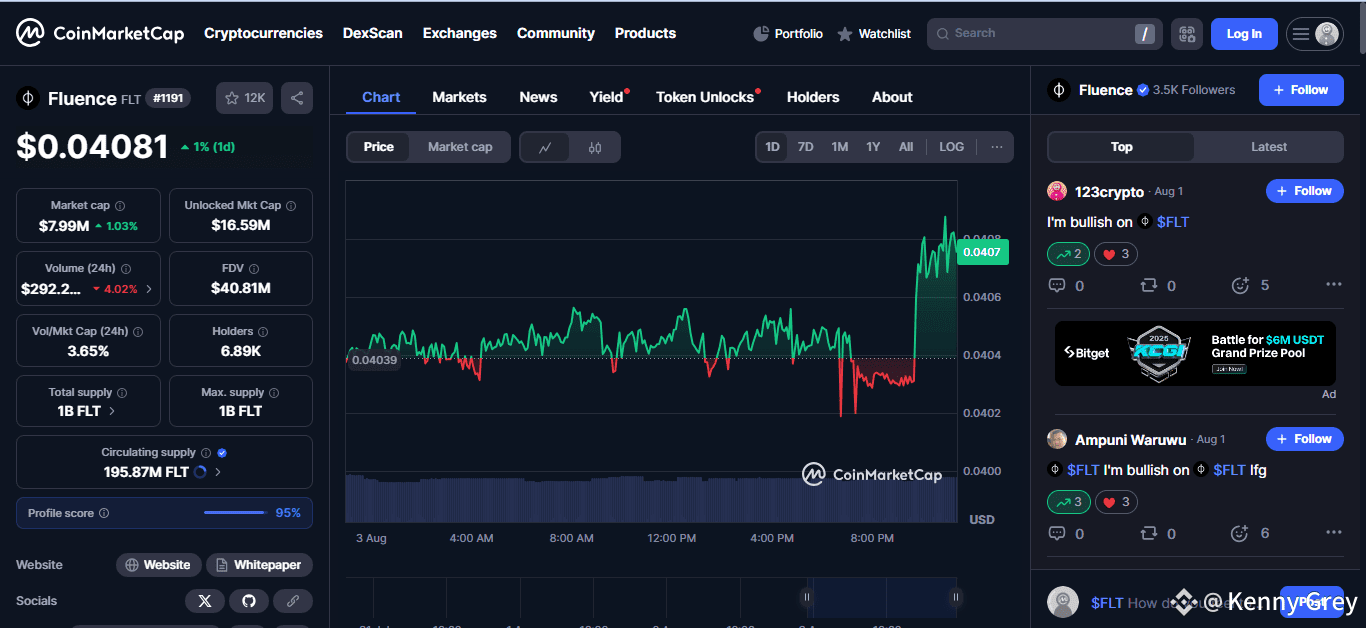This screenshot has height=628, width=1366.
Task: Click Market cap info icon
Action: [x=120, y=206]
